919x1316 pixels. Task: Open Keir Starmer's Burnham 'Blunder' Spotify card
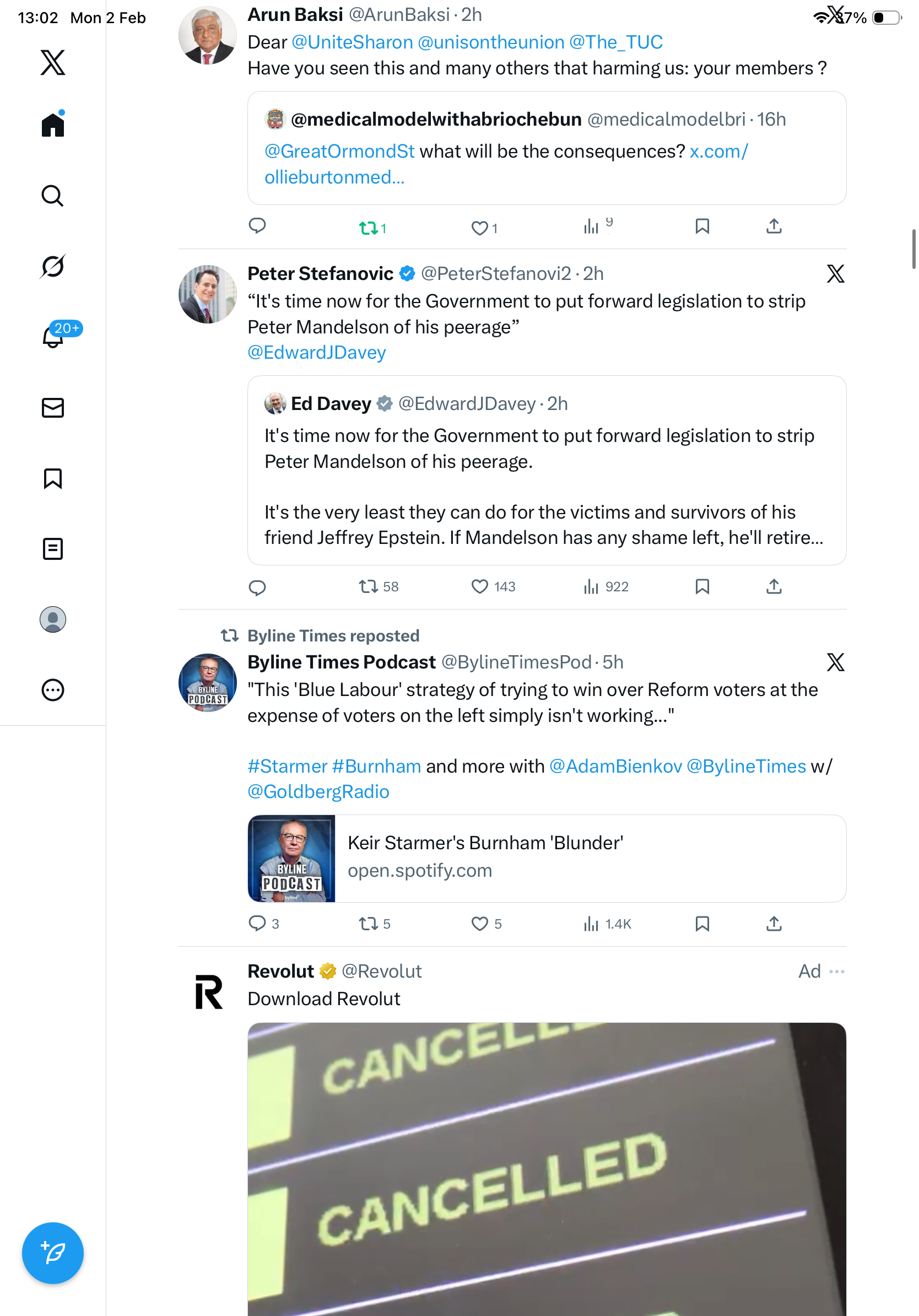547,858
